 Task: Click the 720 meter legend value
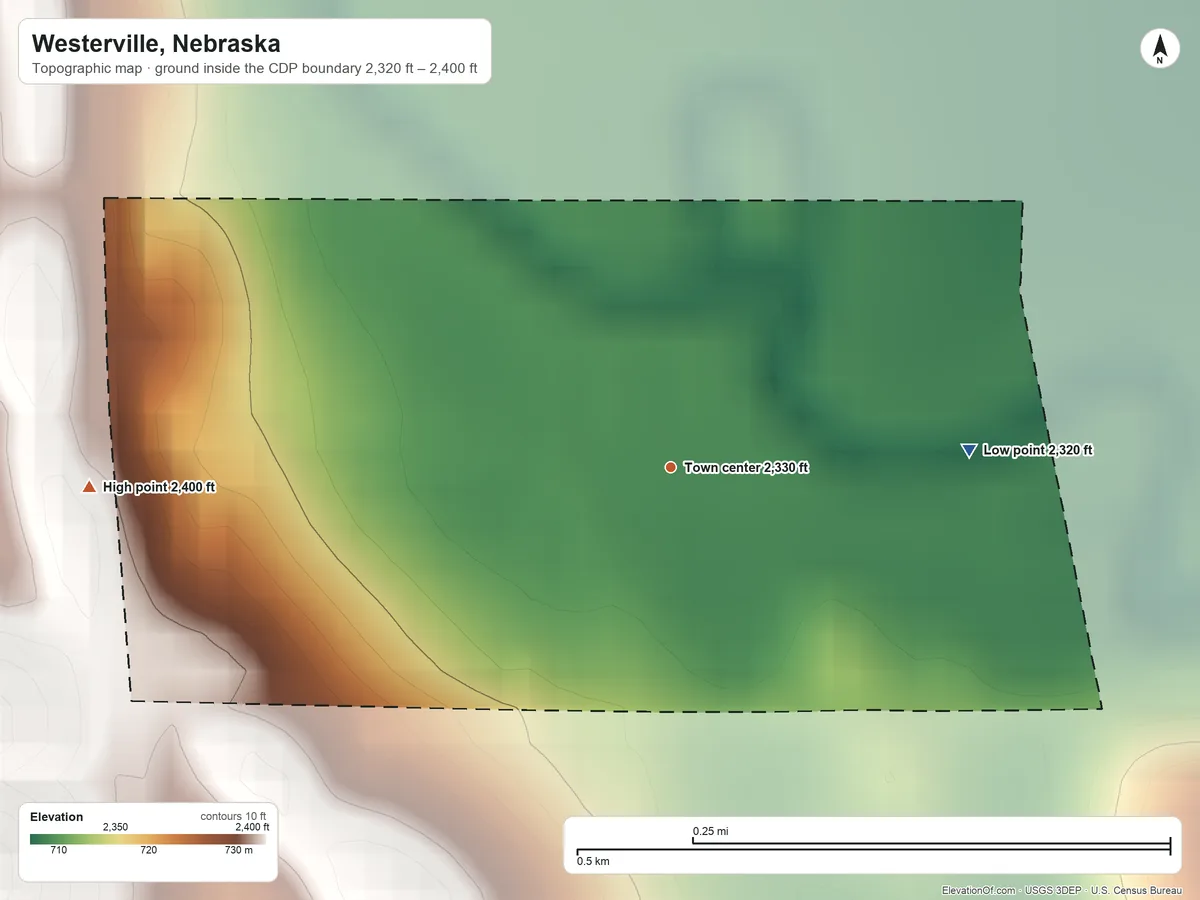[x=149, y=850]
